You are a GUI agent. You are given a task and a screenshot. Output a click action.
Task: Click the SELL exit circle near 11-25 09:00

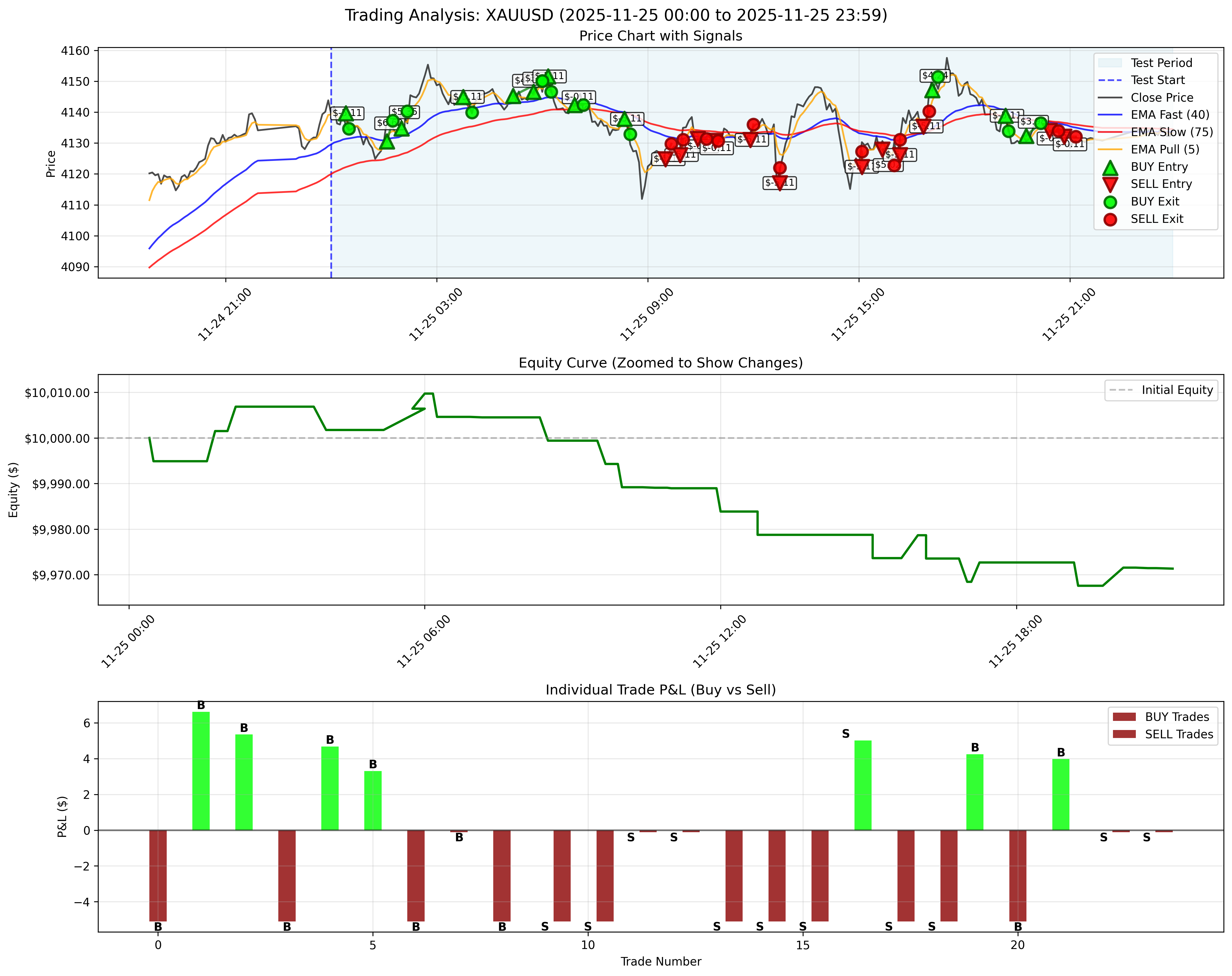[x=672, y=144]
